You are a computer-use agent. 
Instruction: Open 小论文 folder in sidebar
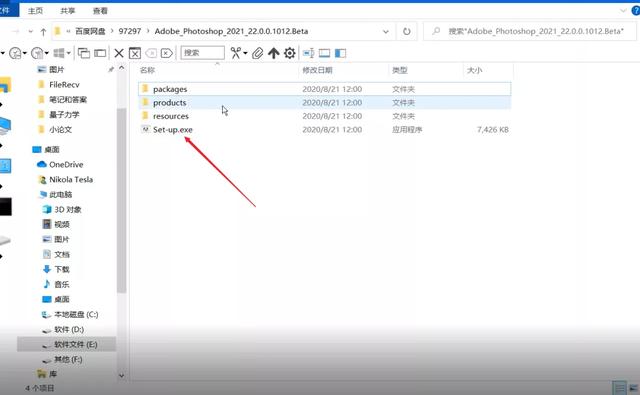click(60, 130)
